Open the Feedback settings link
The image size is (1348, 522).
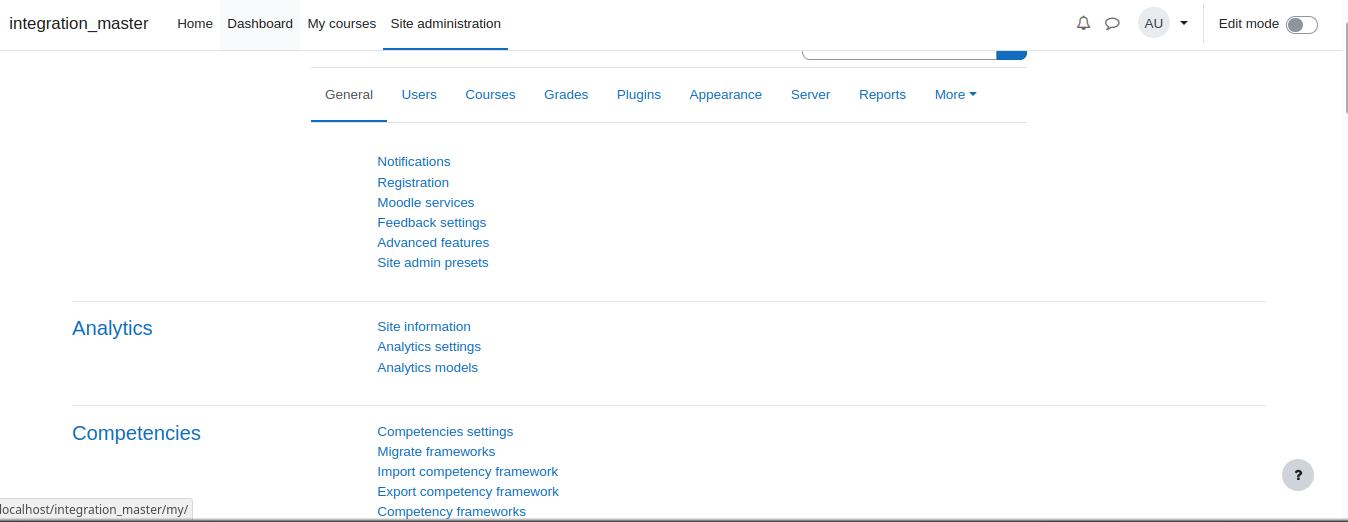pyautogui.click(x=432, y=223)
